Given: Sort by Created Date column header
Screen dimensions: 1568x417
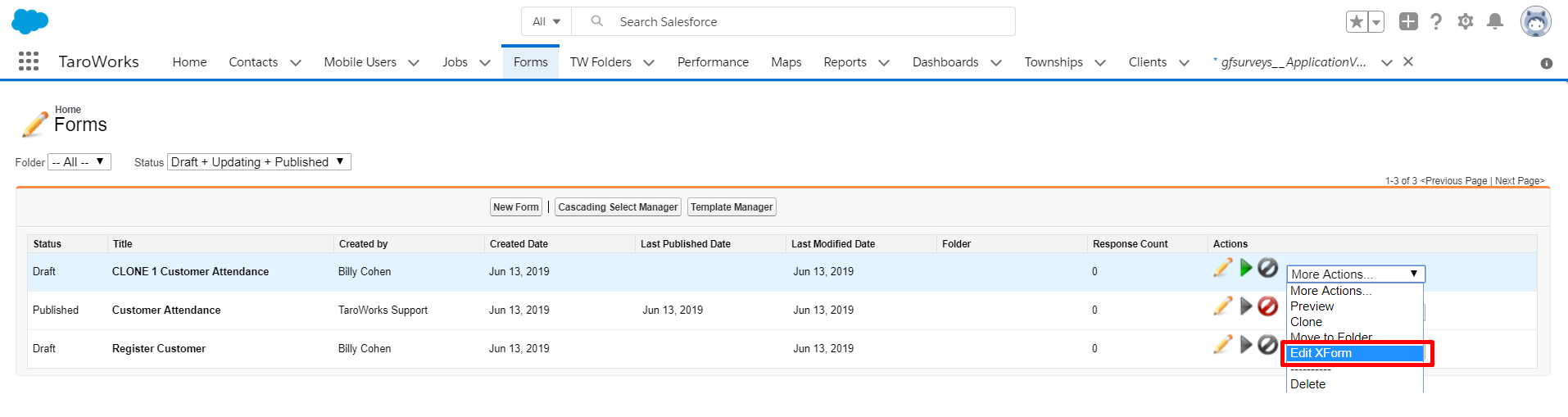Looking at the screenshot, I should 519,244.
